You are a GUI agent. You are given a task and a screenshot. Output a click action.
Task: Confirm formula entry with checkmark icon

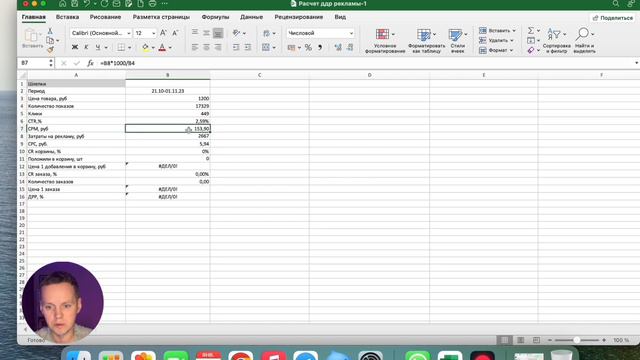77,63
